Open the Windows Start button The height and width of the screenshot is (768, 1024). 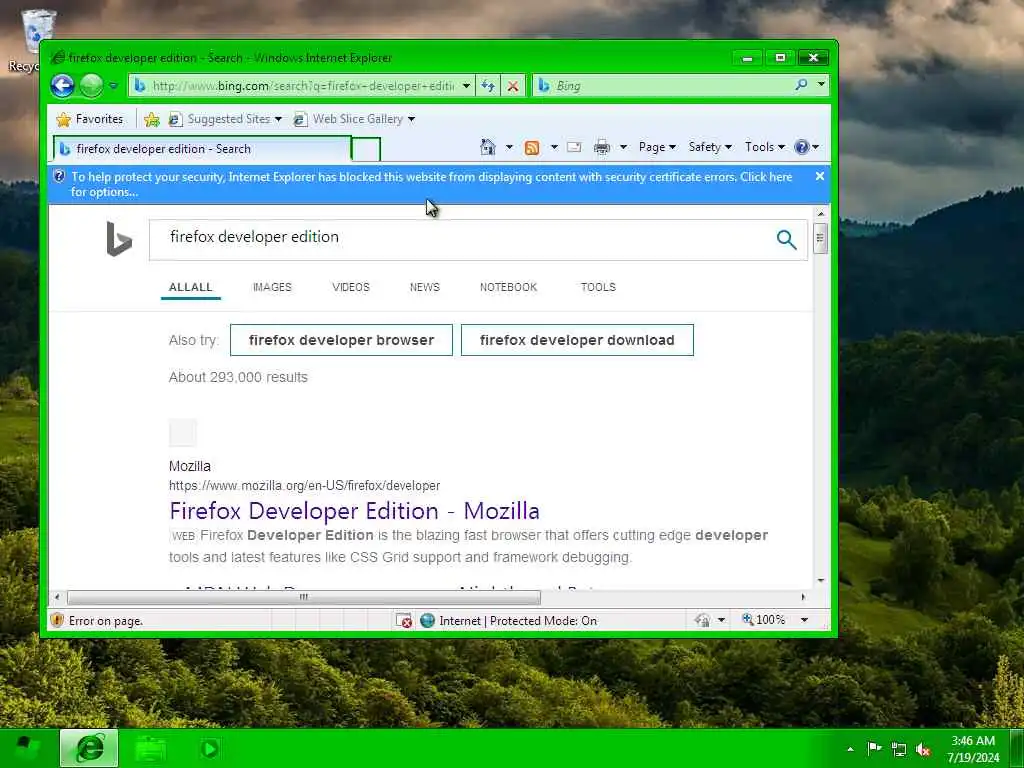pyautogui.click(x=26, y=748)
